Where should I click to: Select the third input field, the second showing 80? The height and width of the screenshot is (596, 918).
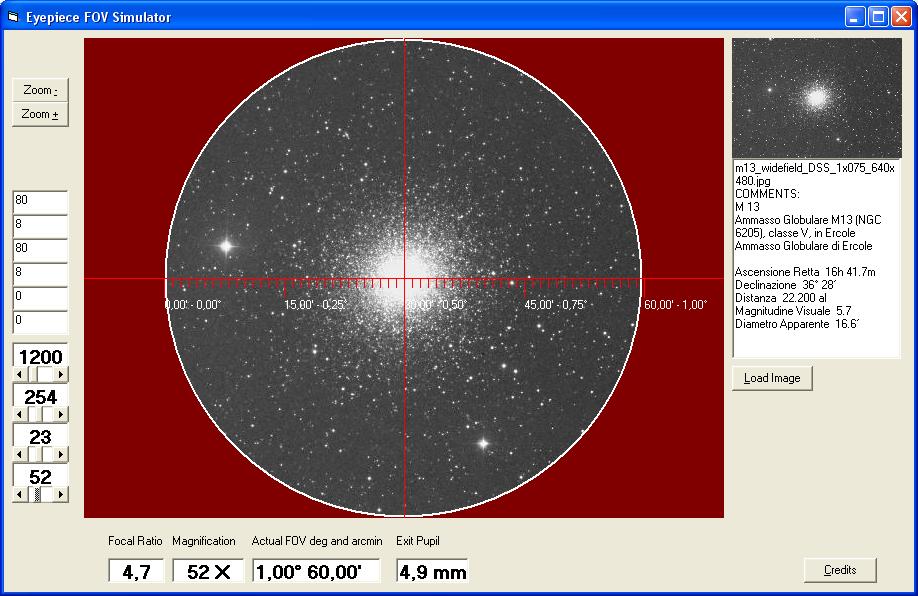tap(40, 250)
